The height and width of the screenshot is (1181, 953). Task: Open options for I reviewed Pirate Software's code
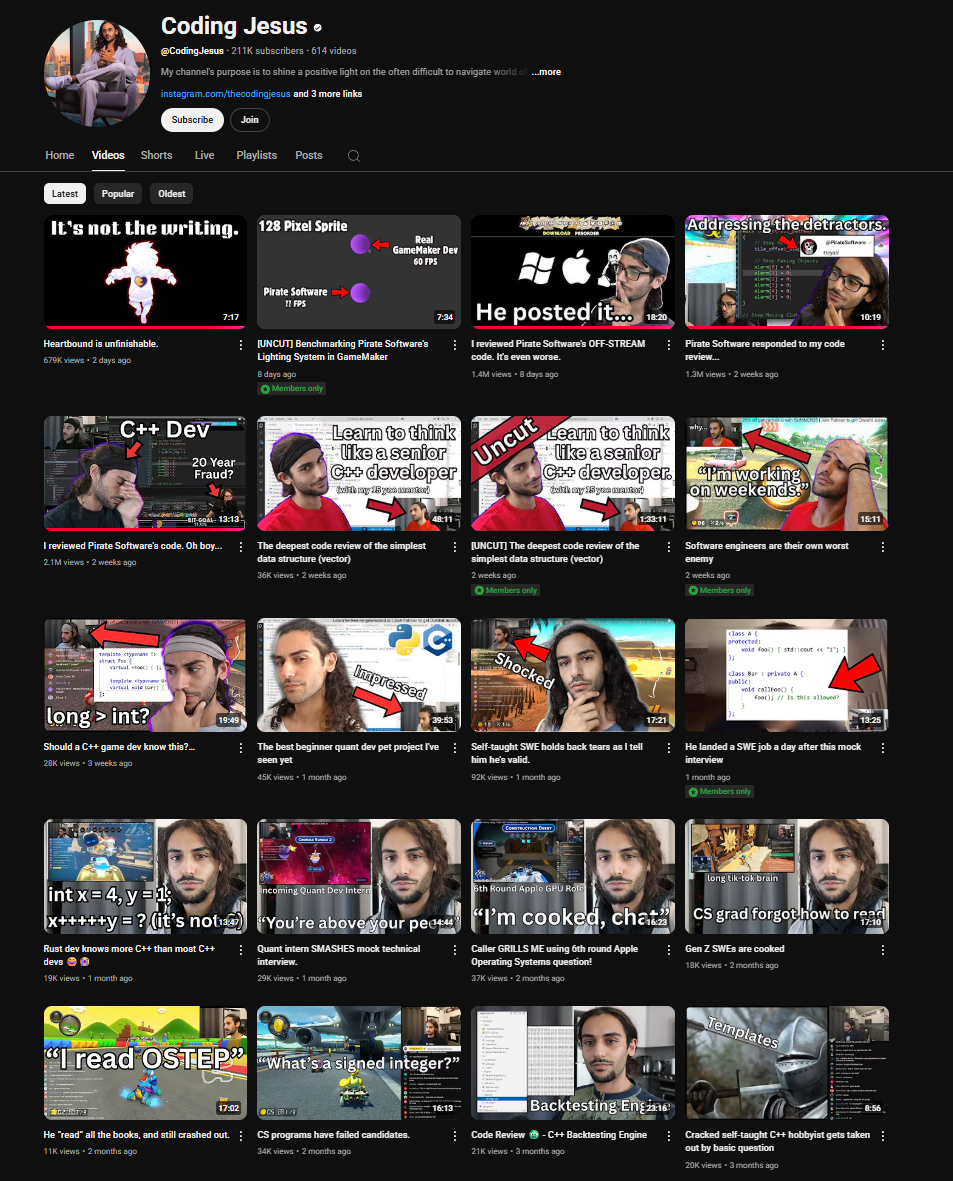click(x=241, y=547)
